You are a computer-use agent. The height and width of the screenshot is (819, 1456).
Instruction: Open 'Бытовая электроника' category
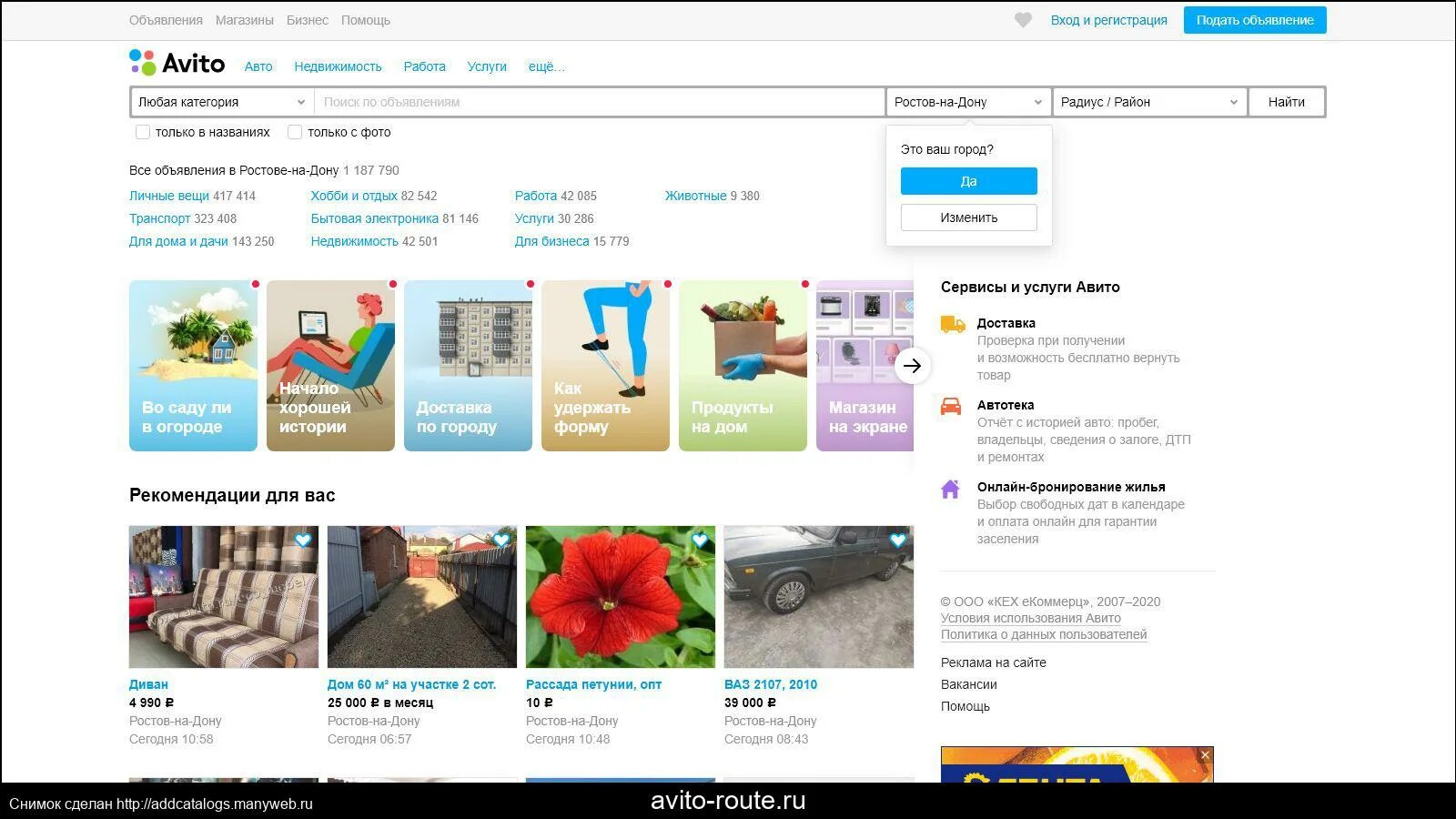click(375, 218)
